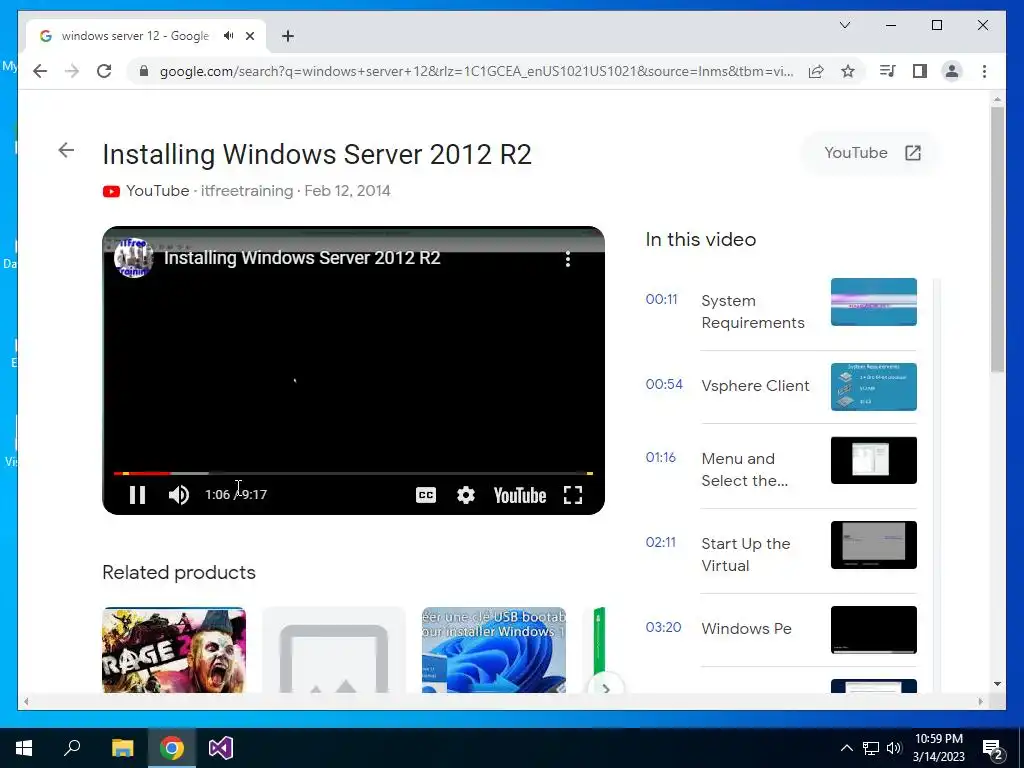
Task: Open Windows Start menu
Action: pos(24,748)
